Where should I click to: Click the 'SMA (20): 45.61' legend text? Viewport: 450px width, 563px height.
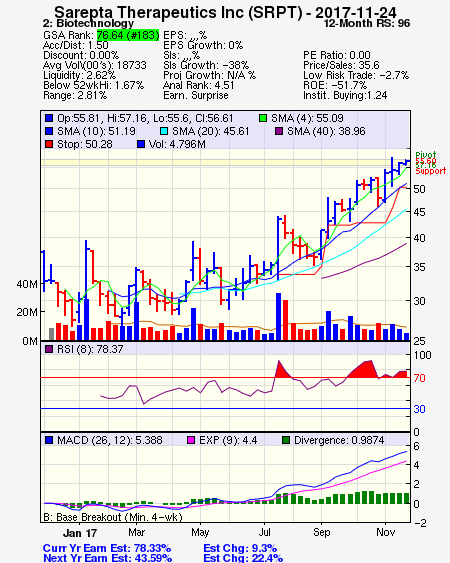pyautogui.click(x=210, y=131)
